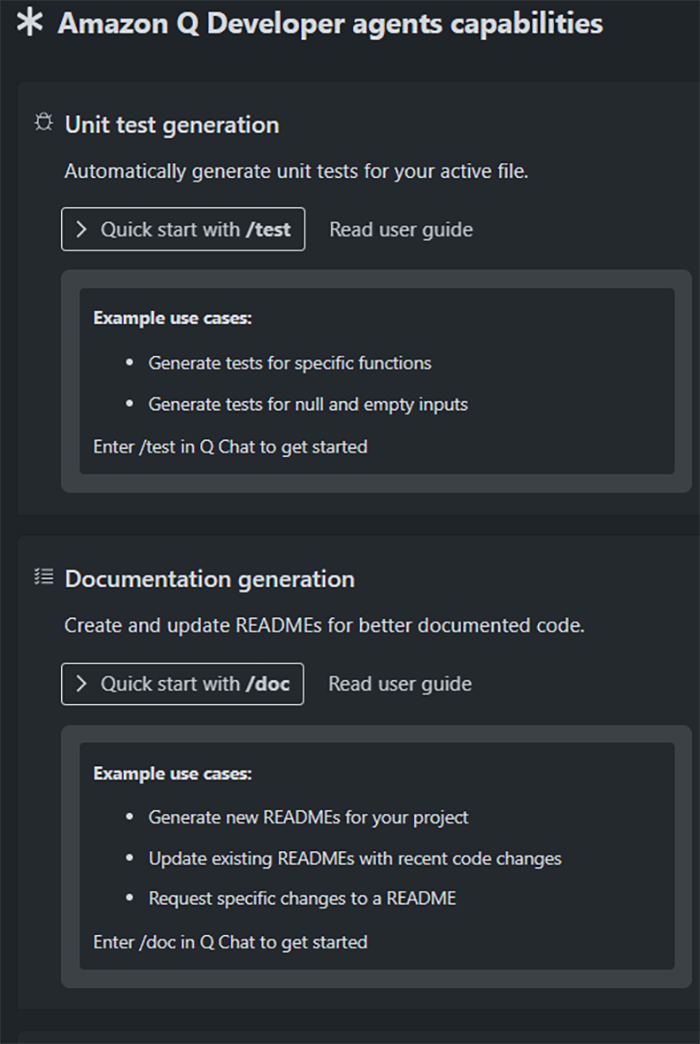Select the Documentation generation heading

click(210, 579)
